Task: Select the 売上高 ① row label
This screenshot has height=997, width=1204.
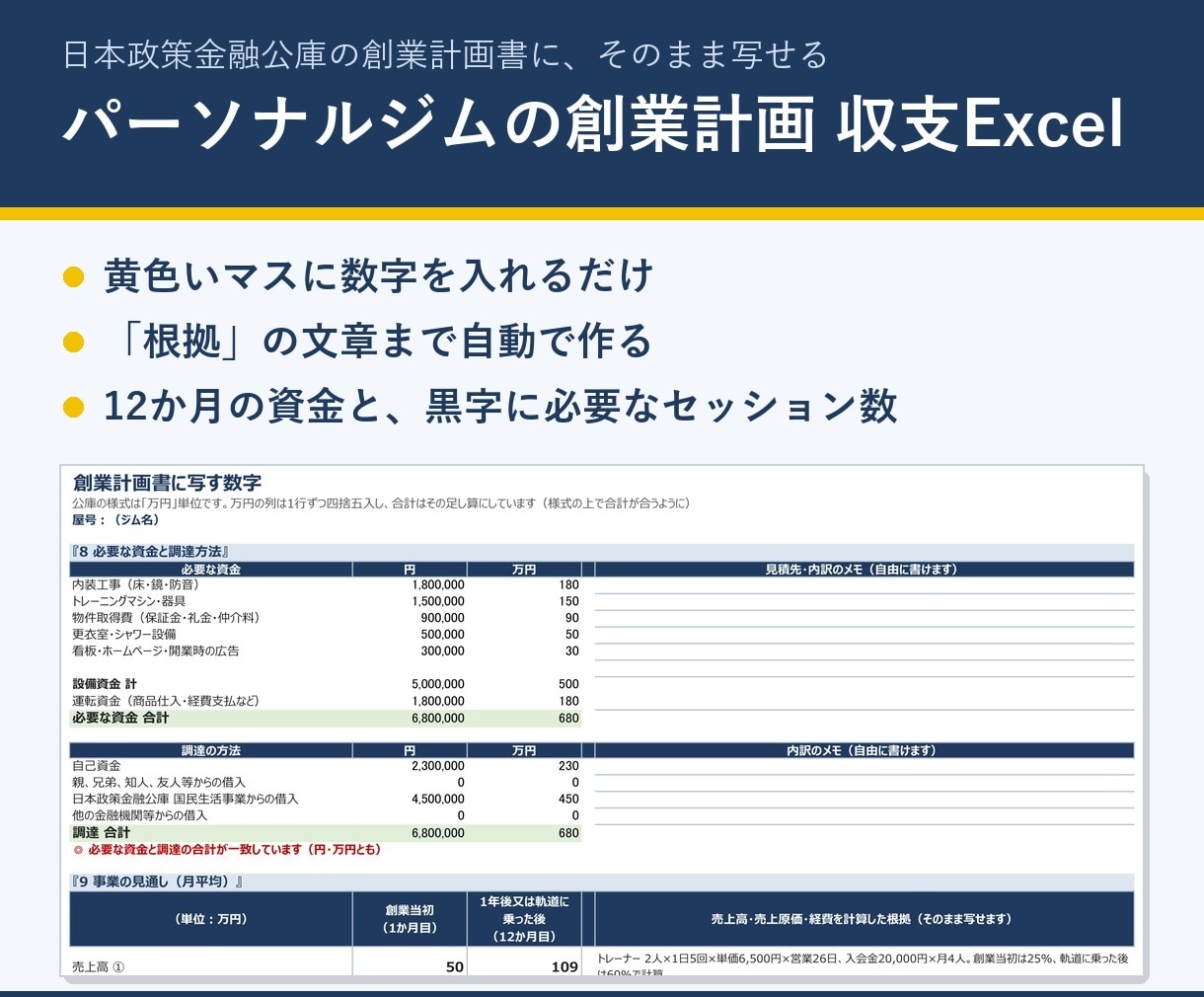Action: (99, 967)
